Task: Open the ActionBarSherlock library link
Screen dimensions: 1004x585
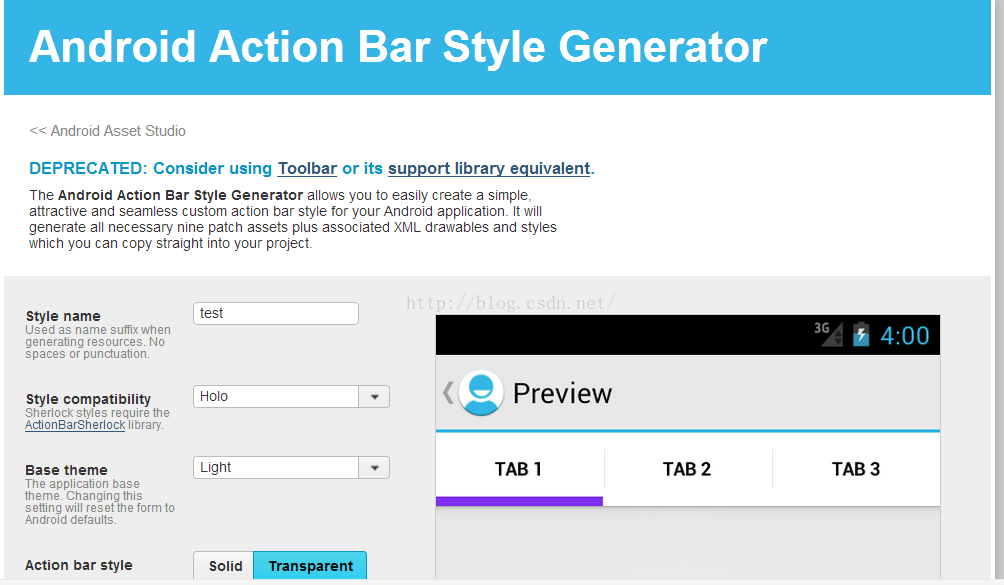Action: pos(75,425)
